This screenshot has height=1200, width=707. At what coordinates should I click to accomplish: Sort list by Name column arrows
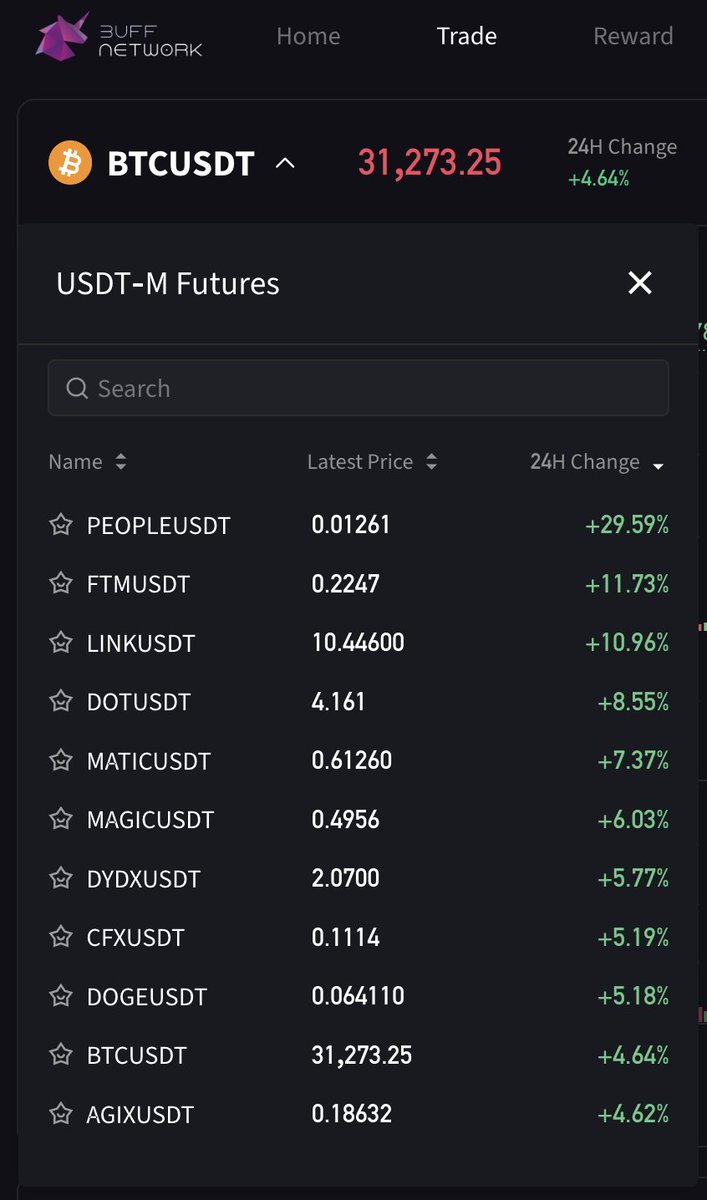click(121, 462)
